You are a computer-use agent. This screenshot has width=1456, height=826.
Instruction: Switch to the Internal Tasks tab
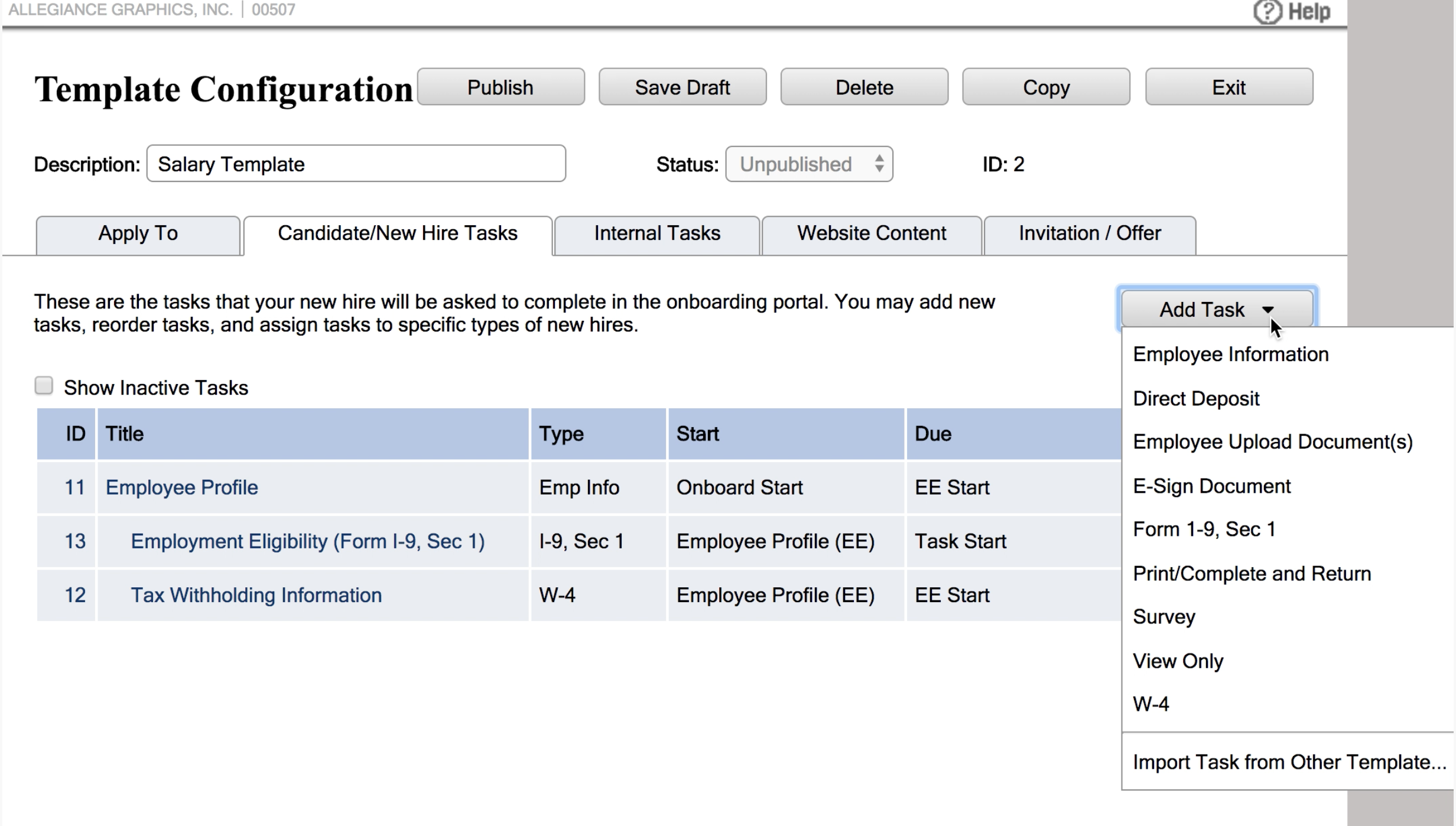click(656, 233)
